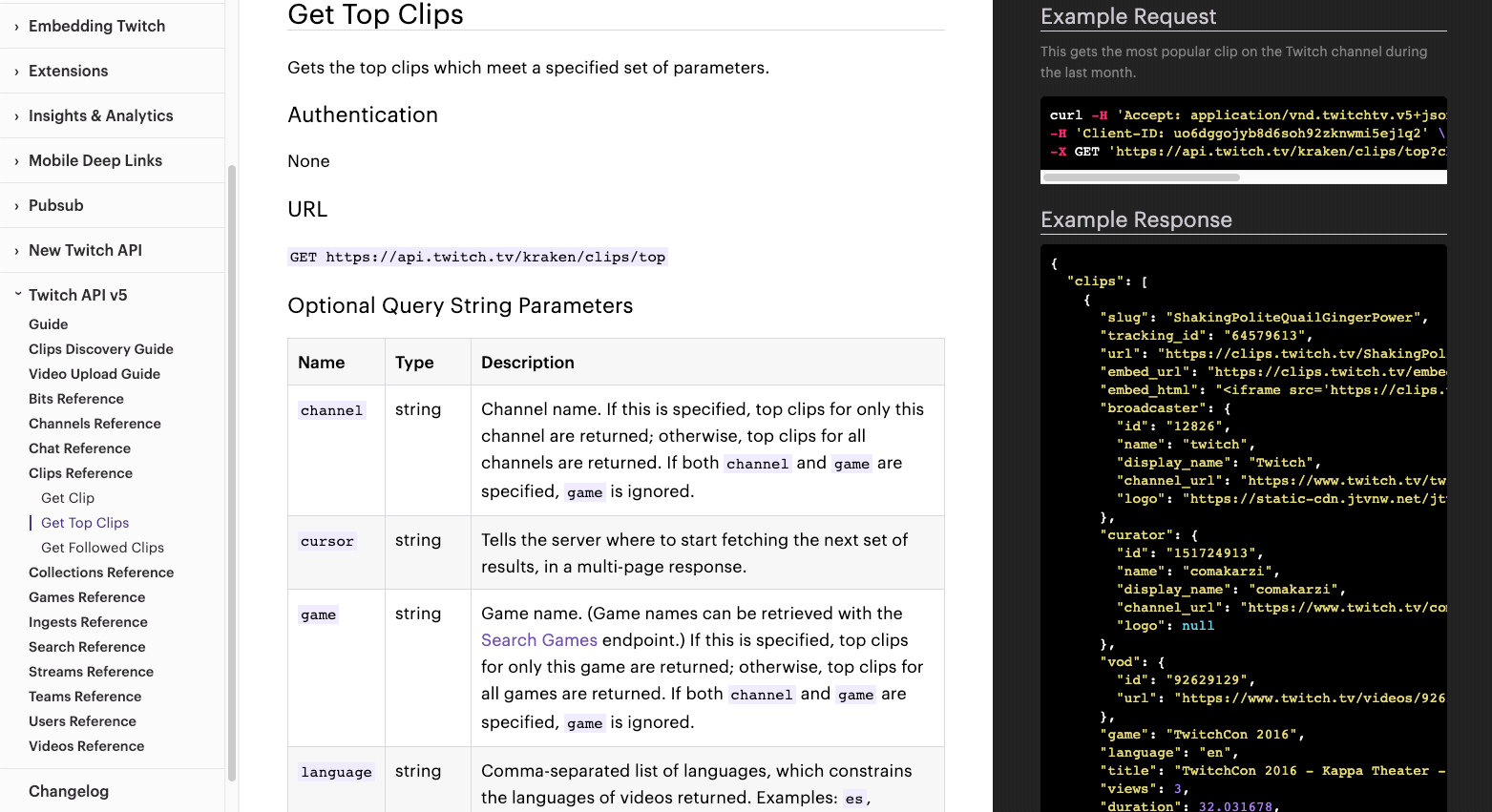Open Insights & Analytics section
The width and height of the screenshot is (1492, 812).
100,115
